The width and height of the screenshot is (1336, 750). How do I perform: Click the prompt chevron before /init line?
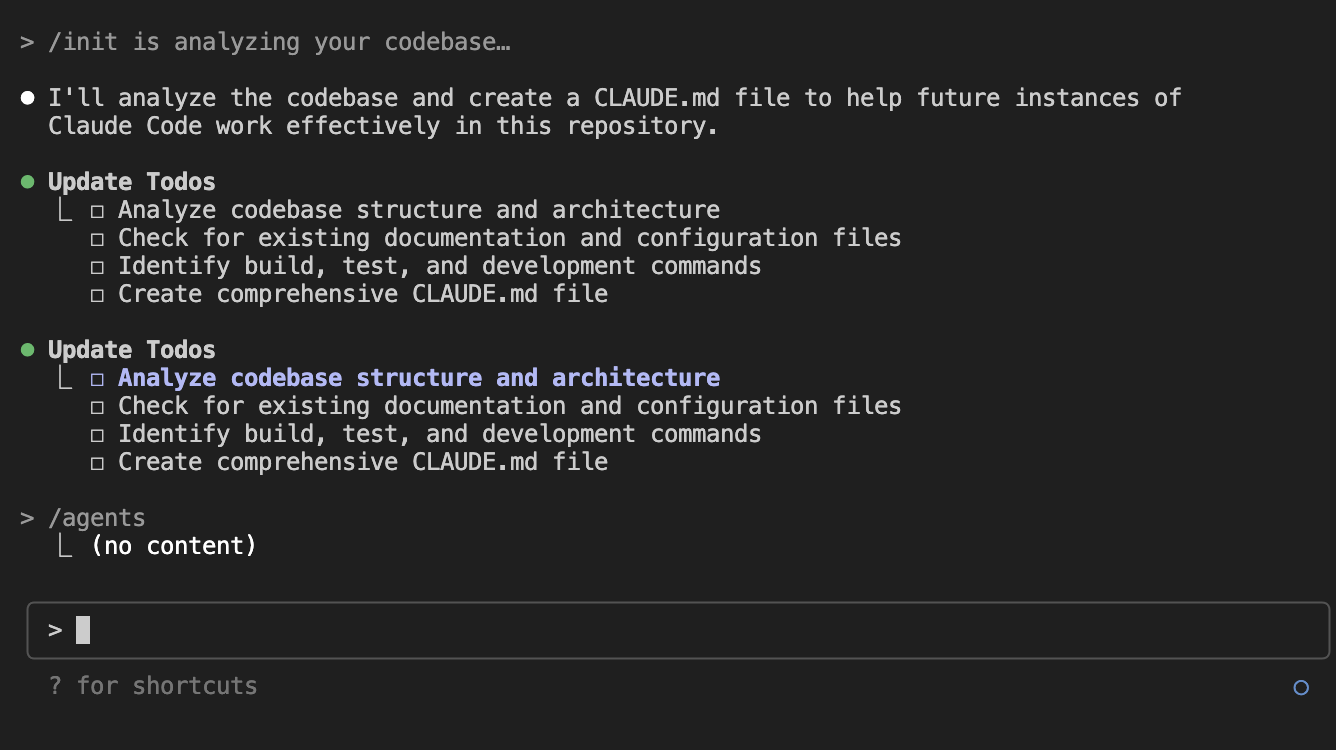pyautogui.click(x=27, y=42)
